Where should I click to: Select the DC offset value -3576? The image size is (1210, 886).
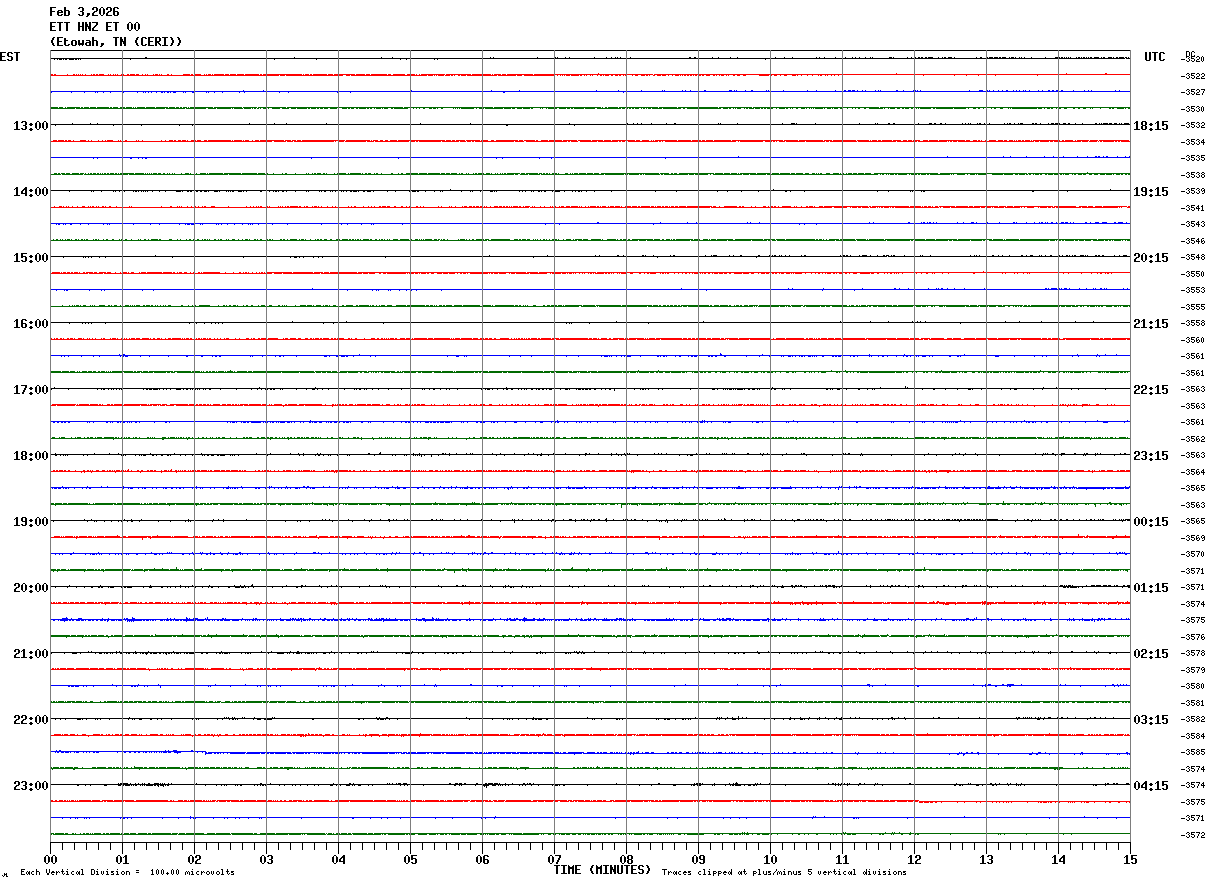tap(1193, 637)
